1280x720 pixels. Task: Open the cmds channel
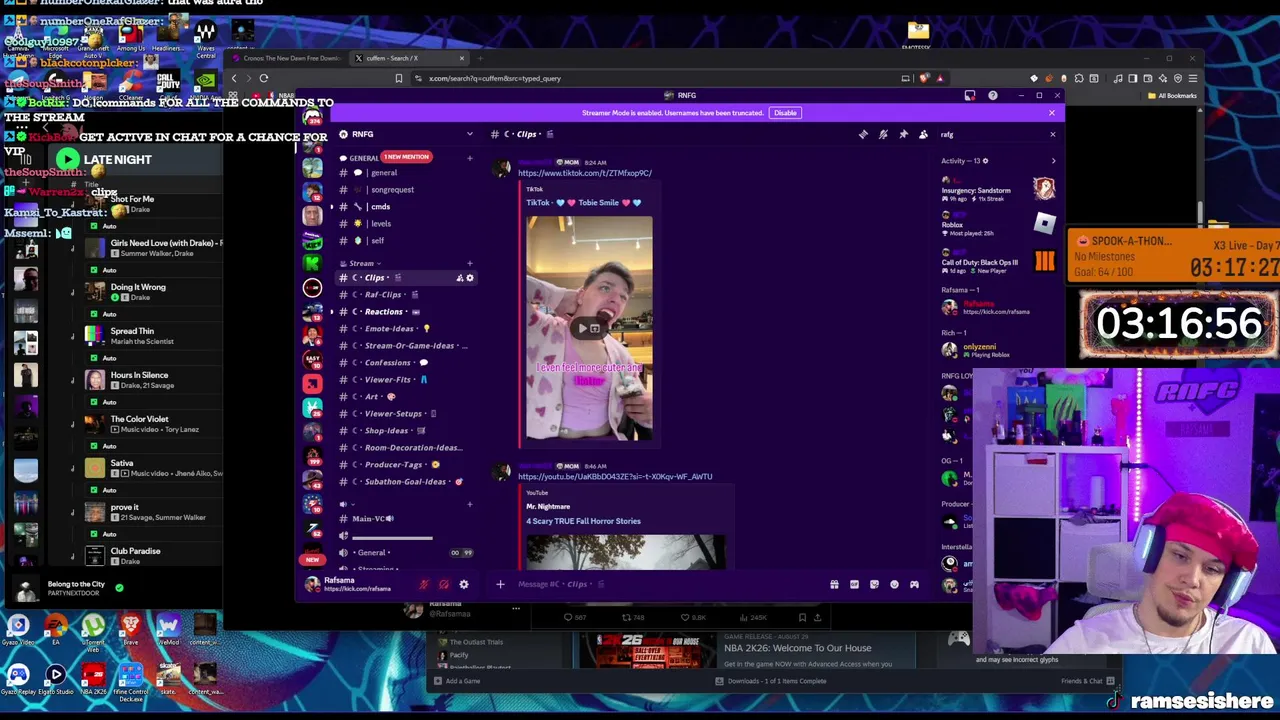pyautogui.click(x=405, y=207)
